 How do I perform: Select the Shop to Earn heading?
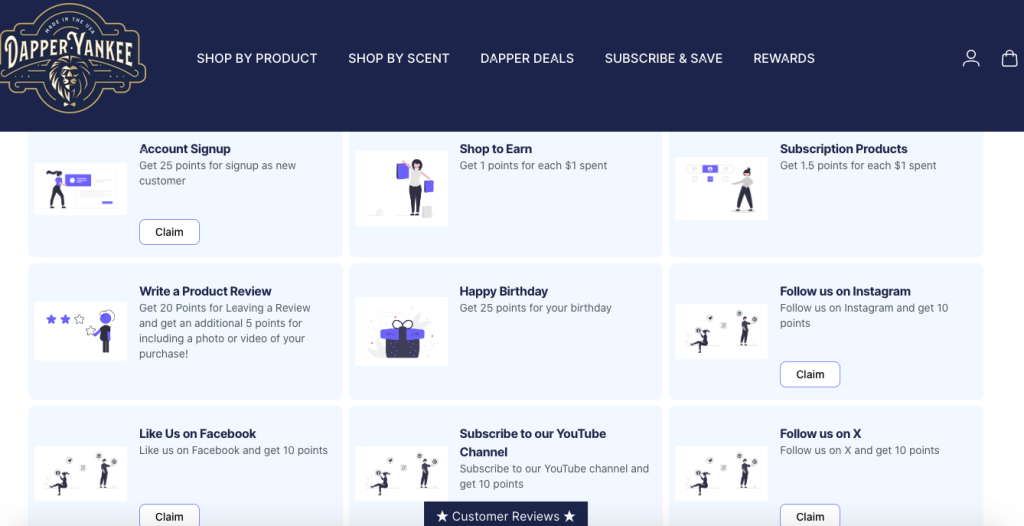pos(496,149)
